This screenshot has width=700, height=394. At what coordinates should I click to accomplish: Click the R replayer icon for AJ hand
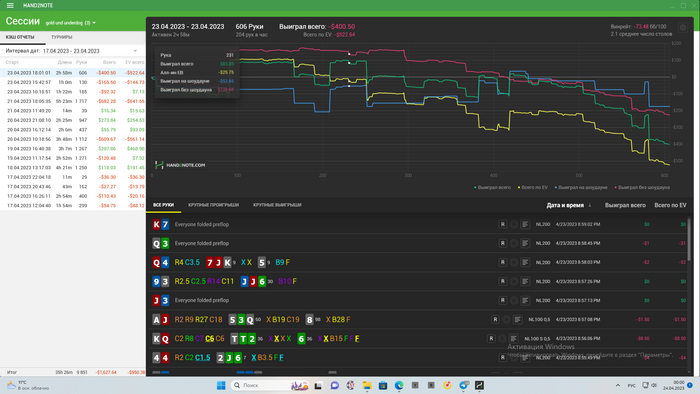495,319
